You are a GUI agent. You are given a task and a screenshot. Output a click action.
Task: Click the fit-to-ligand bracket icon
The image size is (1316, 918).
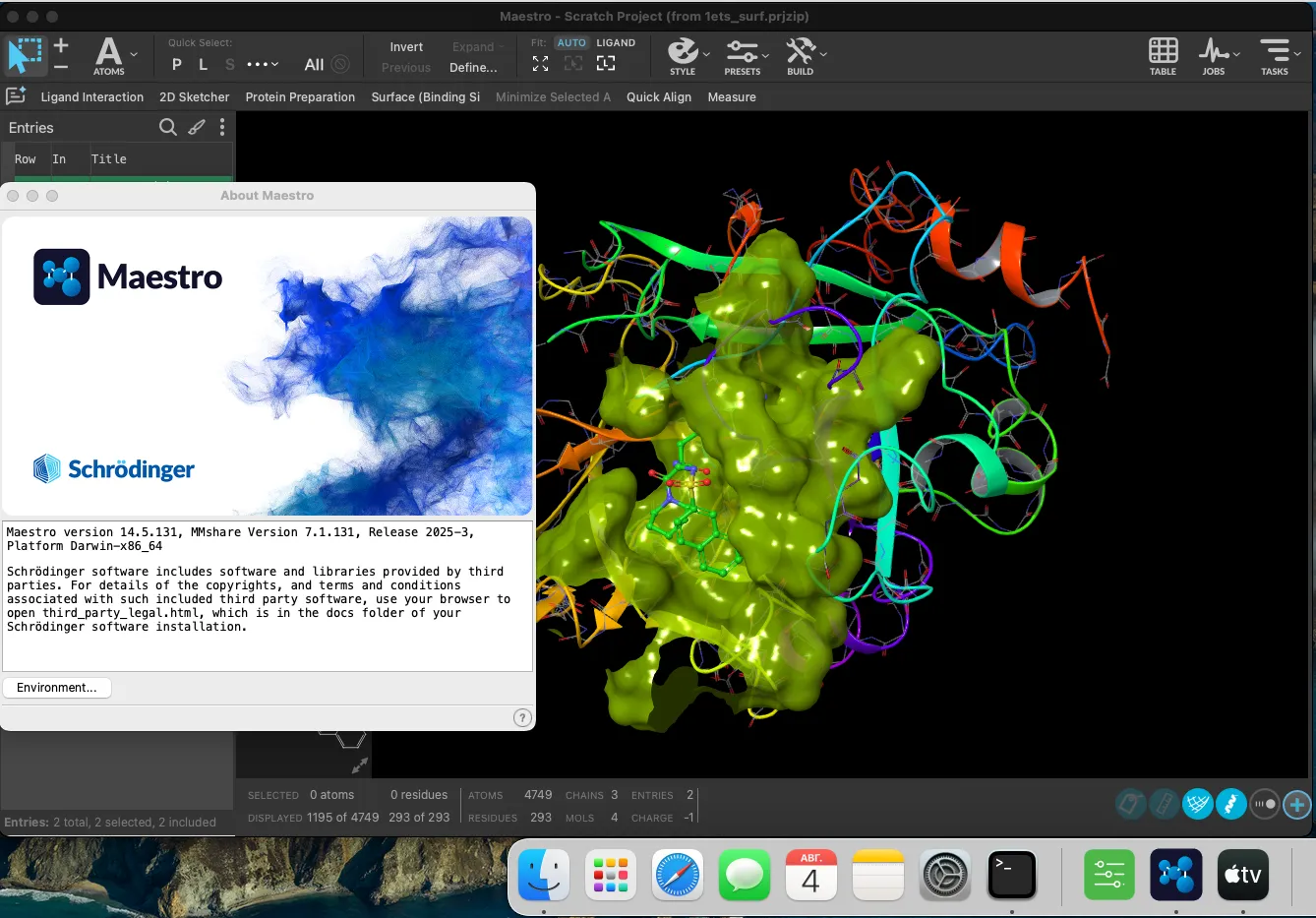(606, 64)
